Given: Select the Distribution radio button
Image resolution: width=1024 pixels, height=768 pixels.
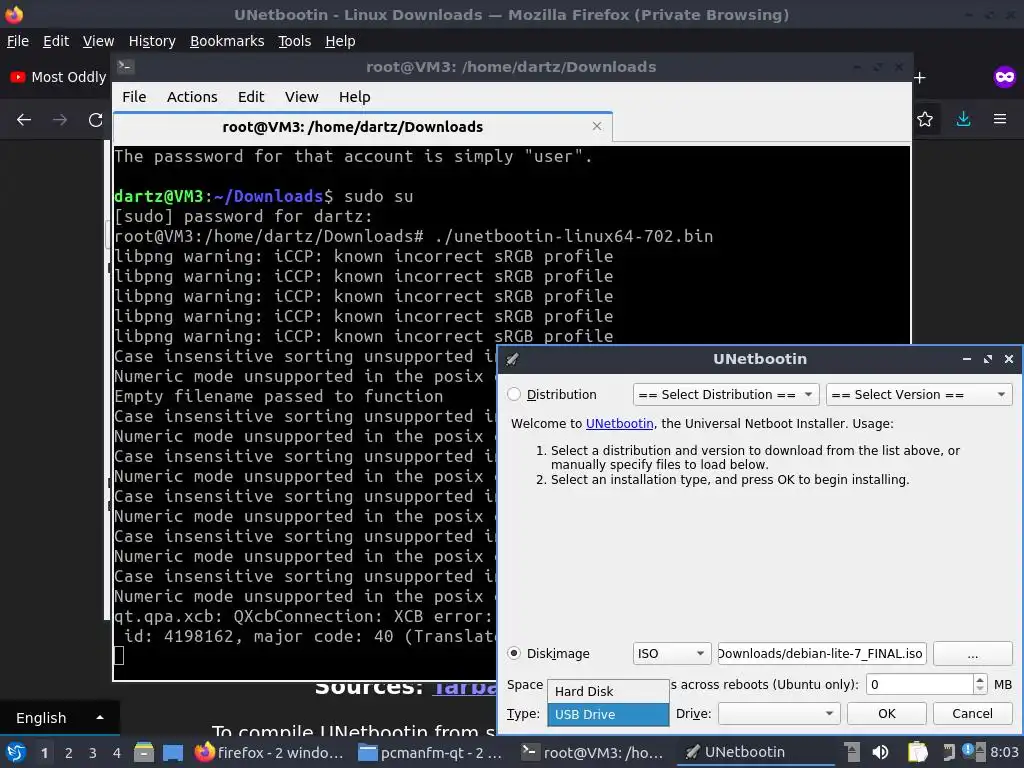Looking at the screenshot, I should coord(514,394).
